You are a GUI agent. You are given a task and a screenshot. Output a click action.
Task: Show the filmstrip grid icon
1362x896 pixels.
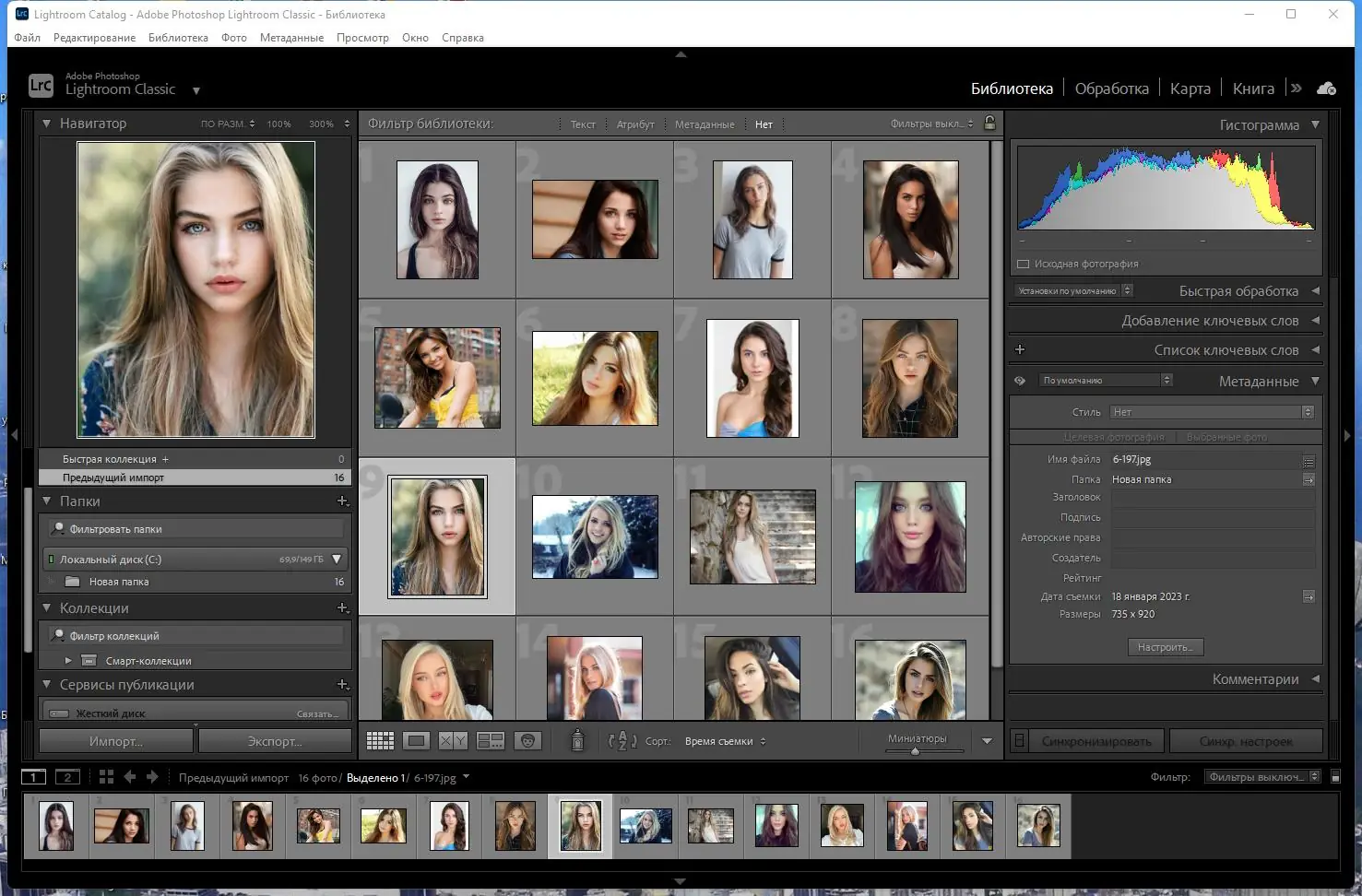tap(106, 777)
